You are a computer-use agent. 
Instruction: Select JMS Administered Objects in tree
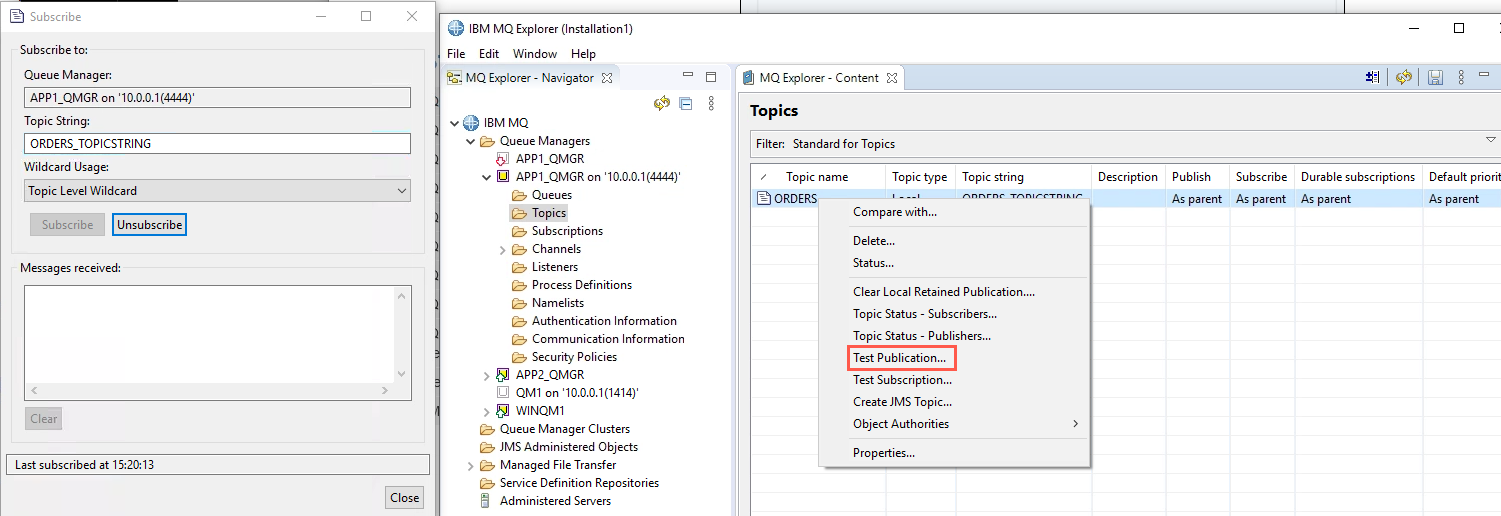click(569, 447)
